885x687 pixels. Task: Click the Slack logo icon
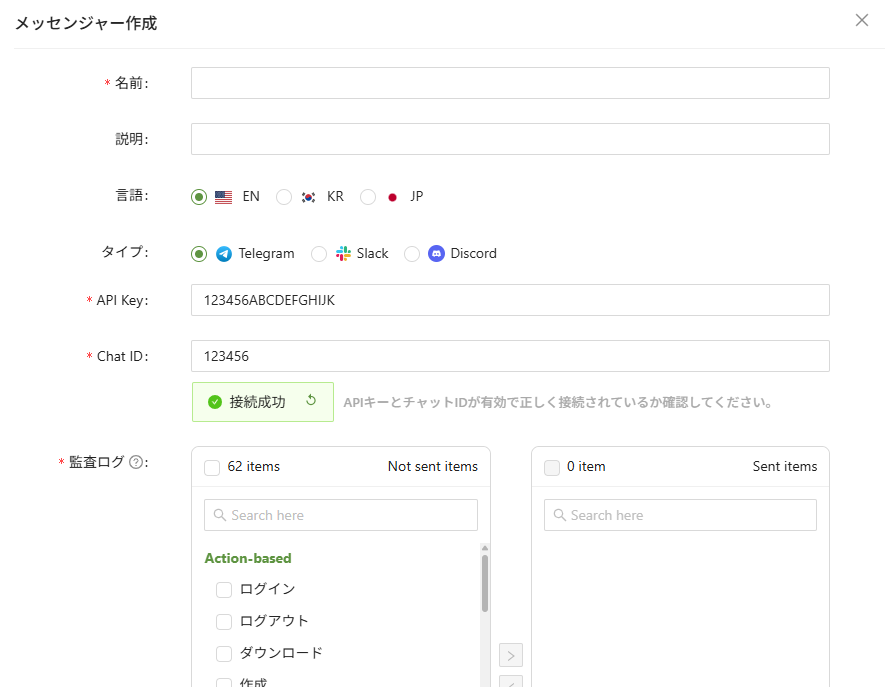click(x=343, y=254)
